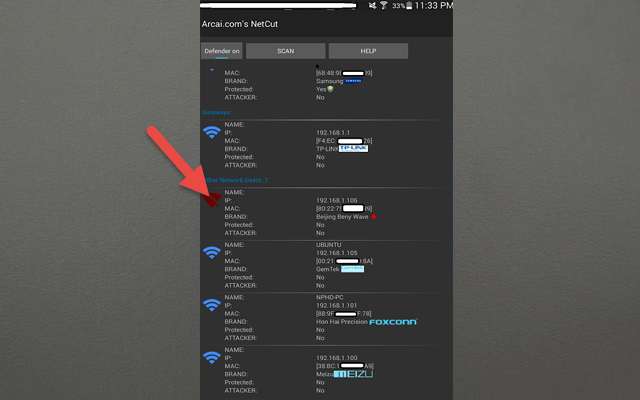Tap the Wi-Fi icon for device 192.168.1.100
Viewport: 640px width, 400px height.
tap(212, 358)
